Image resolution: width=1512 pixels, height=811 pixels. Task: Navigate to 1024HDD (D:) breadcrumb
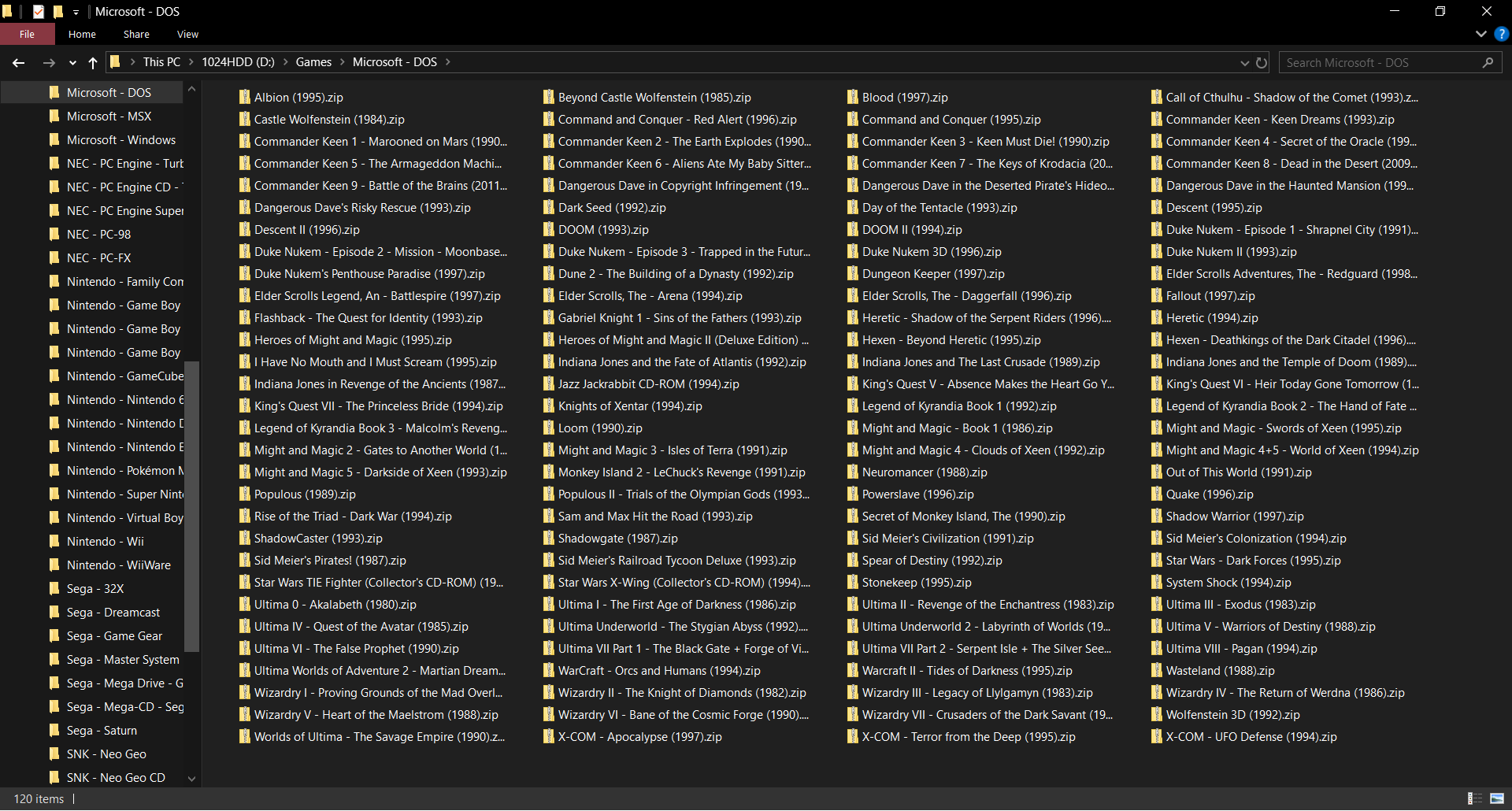[238, 62]
